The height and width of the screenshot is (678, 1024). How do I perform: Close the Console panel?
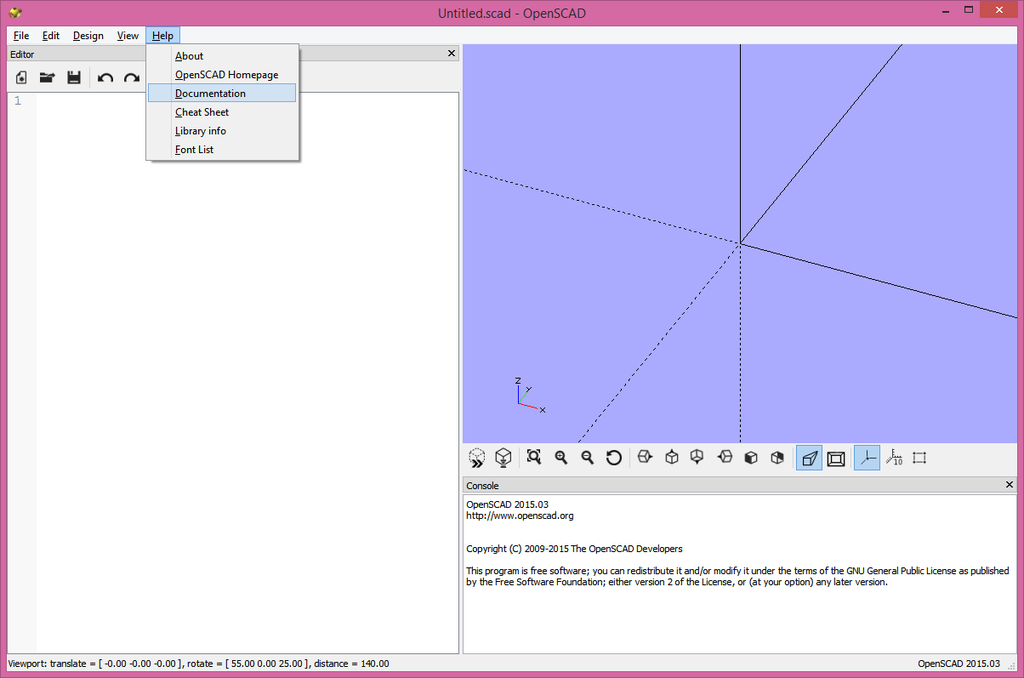tap(1008, 484)
